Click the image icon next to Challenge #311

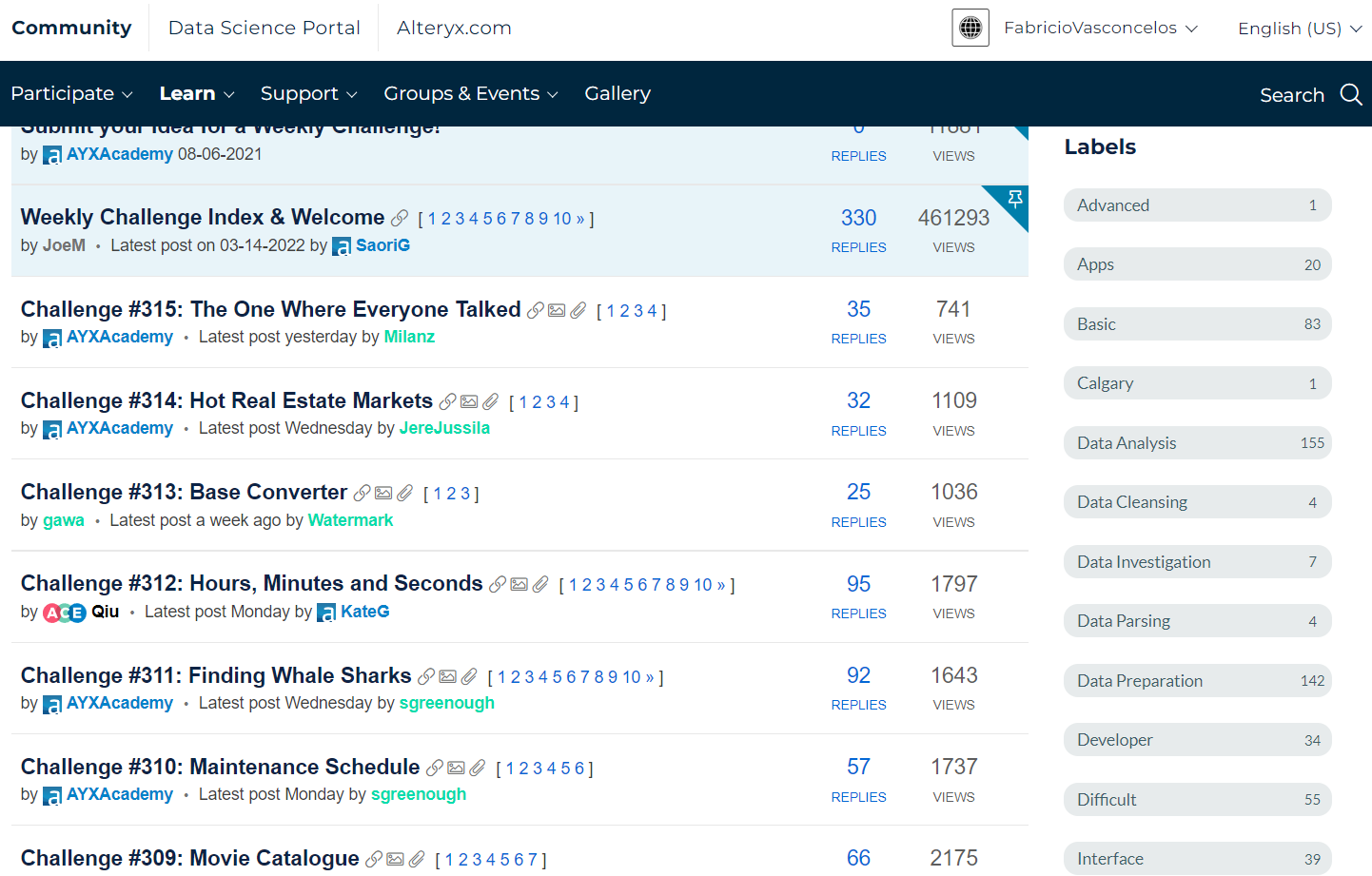[x=448, y=676]
